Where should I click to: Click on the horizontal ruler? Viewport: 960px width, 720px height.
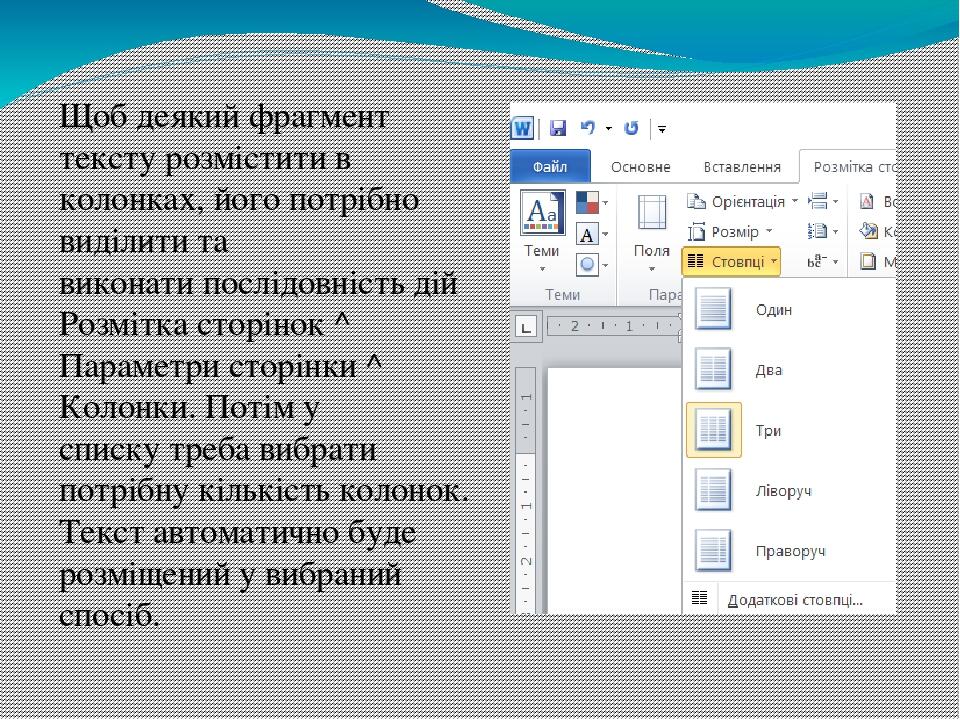[x=614, y=326]
